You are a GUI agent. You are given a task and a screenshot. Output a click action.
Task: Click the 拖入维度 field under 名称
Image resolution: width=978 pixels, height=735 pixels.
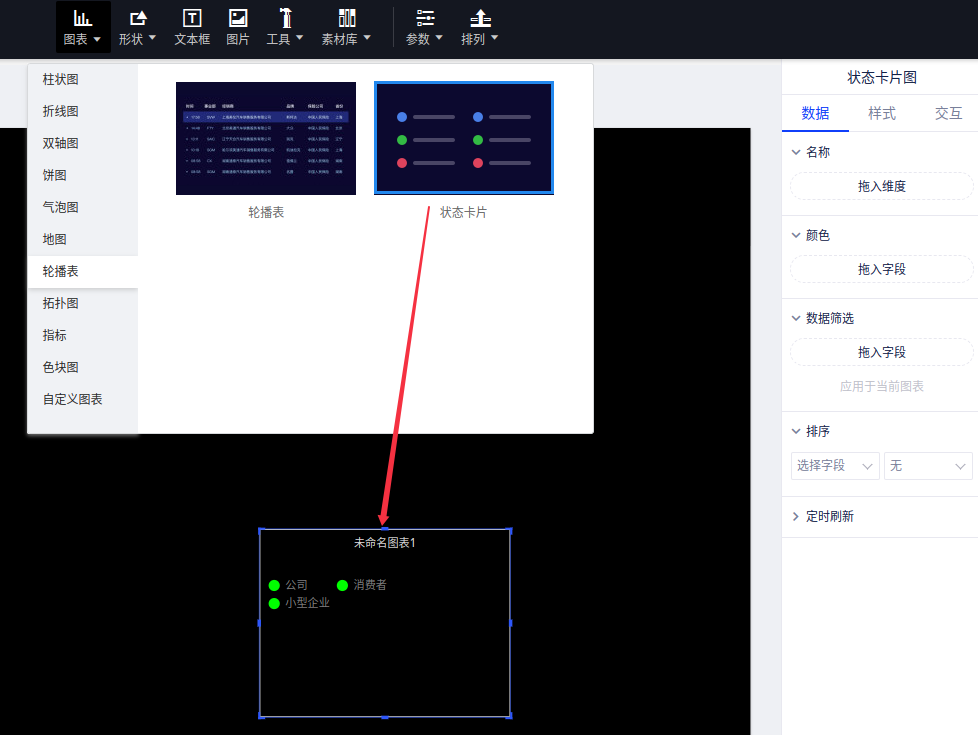pos(881,186)
